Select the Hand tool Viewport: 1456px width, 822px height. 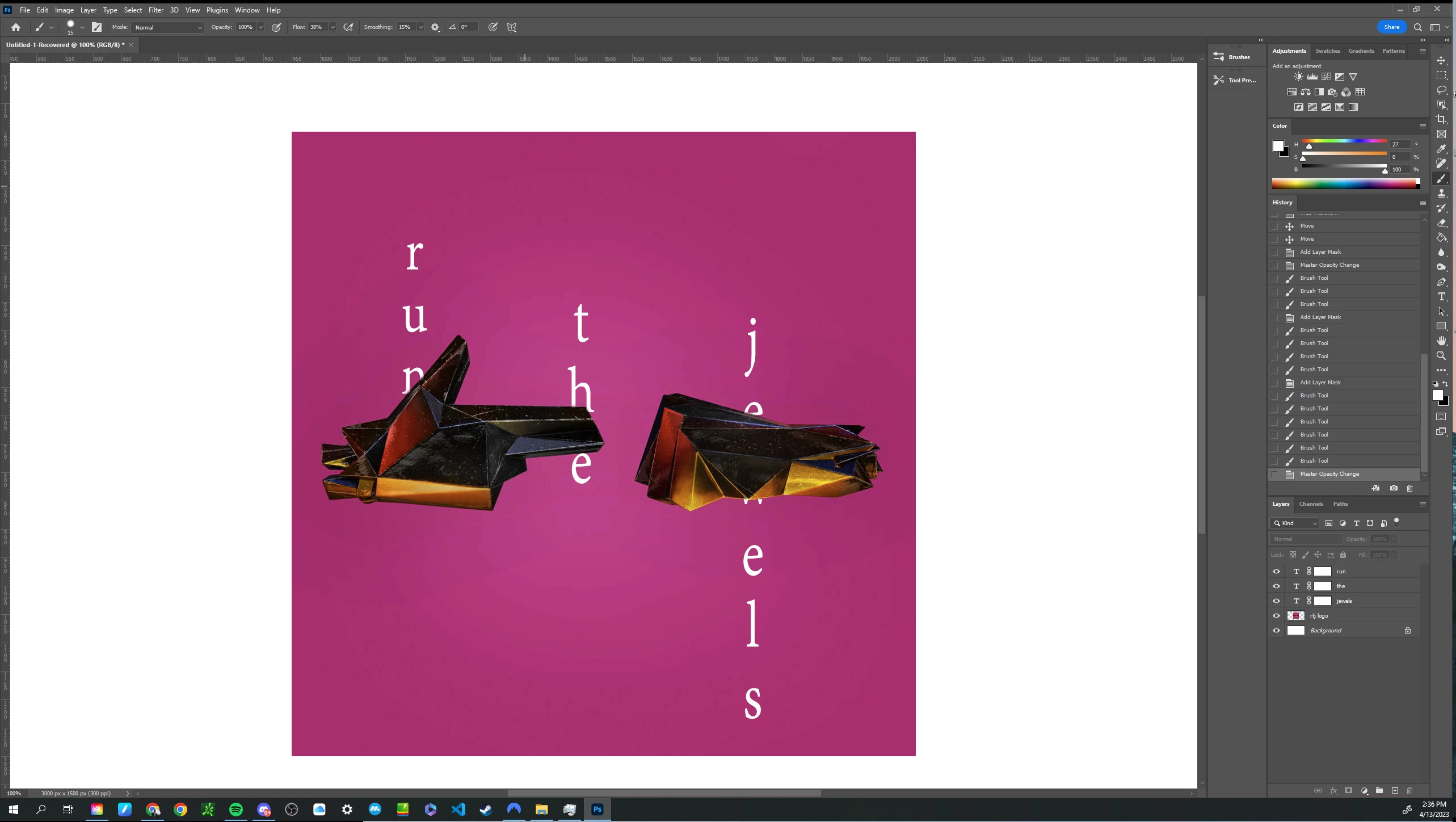pyautogui.click(x=1441, y=341)
